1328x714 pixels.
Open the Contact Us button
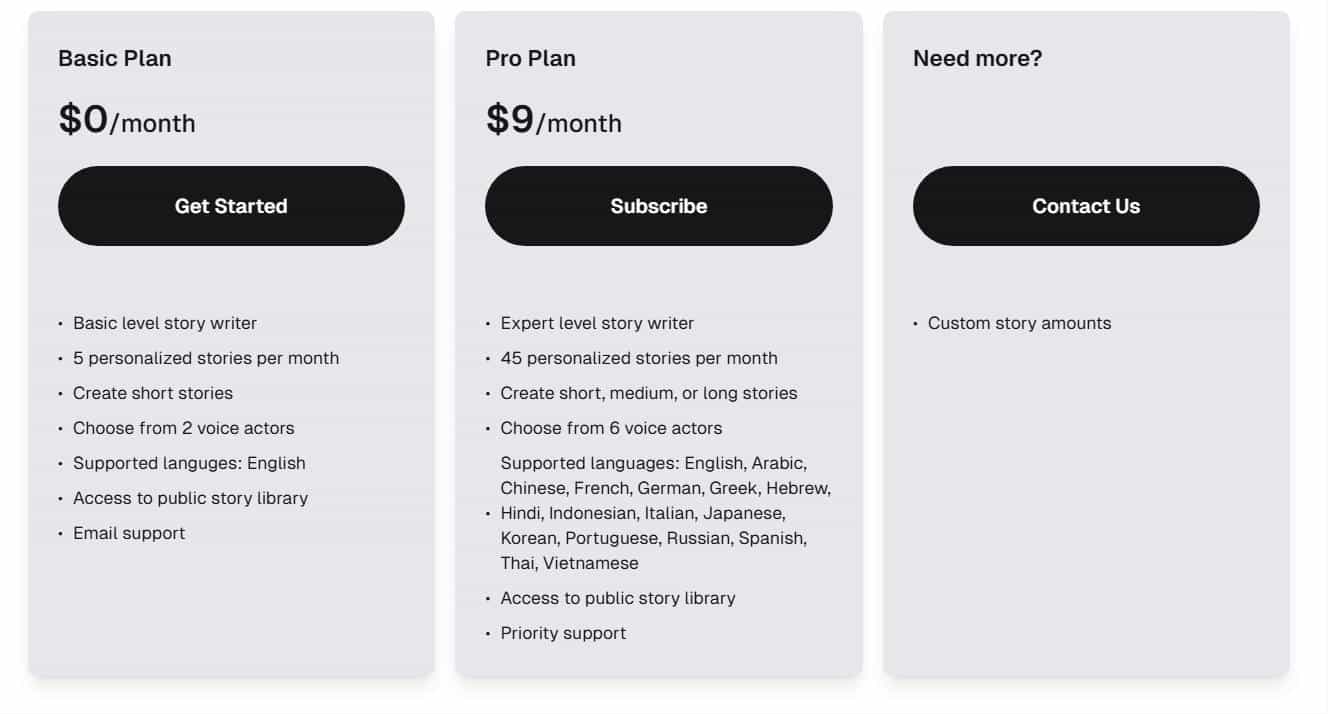1086,206
